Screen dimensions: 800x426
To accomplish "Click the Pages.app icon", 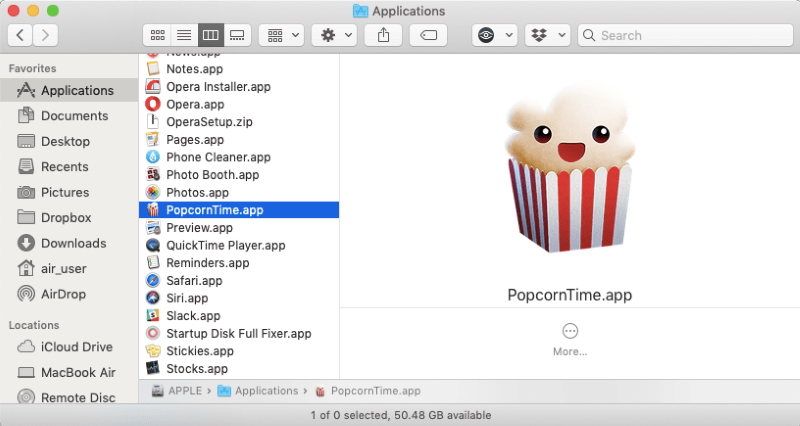I will click(153, 139).
